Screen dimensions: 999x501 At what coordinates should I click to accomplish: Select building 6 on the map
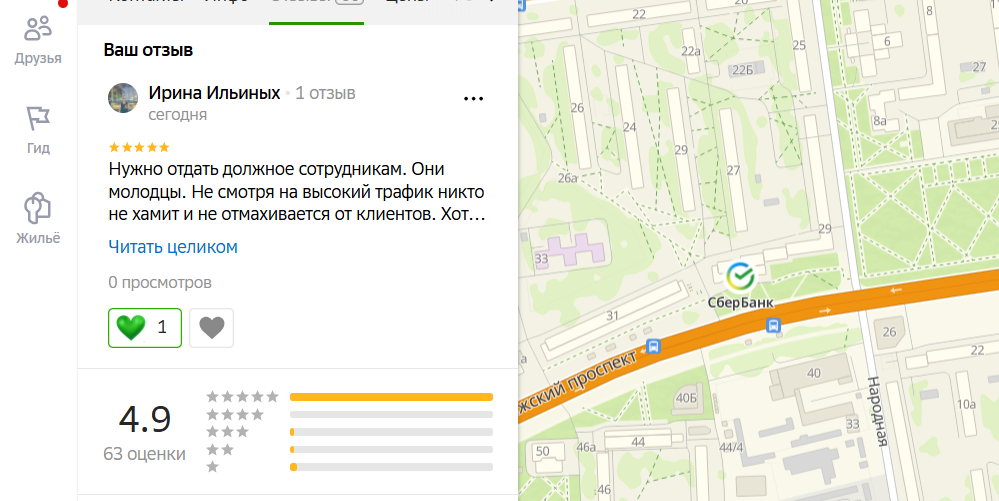pos(887,41)
